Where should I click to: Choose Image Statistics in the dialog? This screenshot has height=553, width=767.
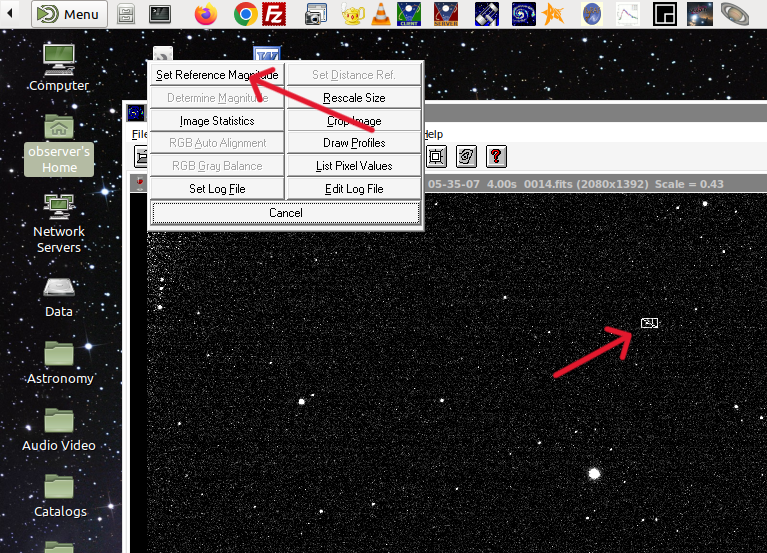click(217, 121)
